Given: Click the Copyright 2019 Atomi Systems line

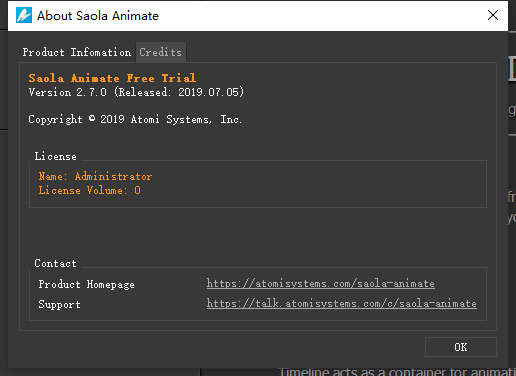Looking at the screenshot, I should click(135, 119).
